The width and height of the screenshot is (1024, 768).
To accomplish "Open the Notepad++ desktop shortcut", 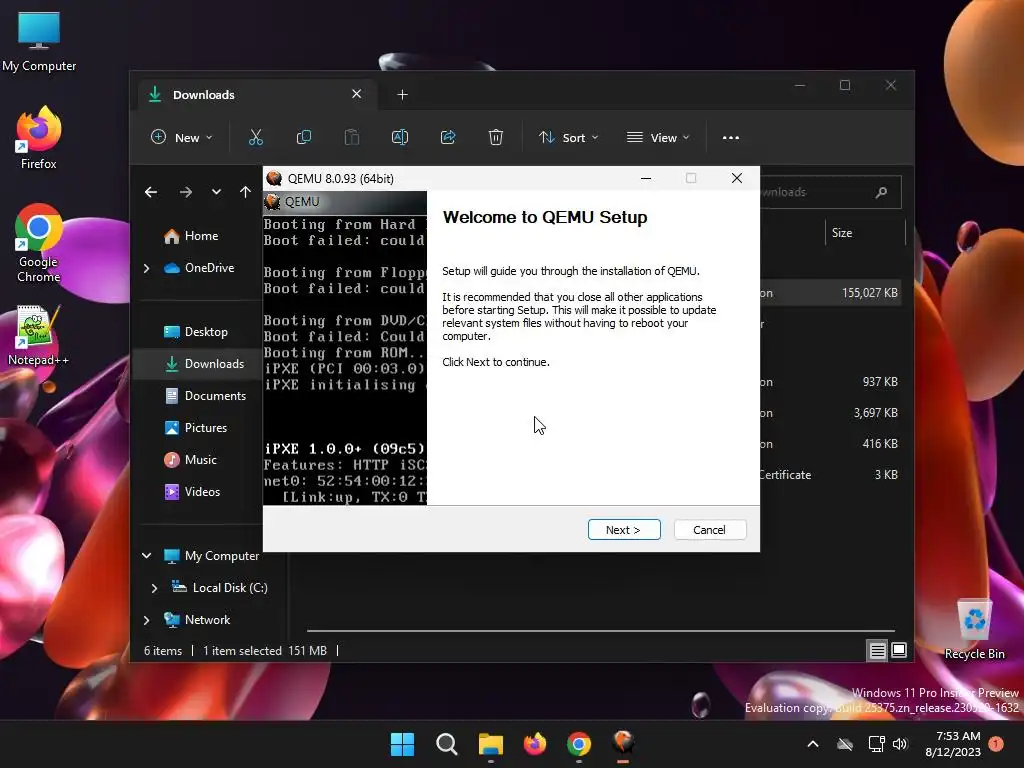I will [38, 336].
